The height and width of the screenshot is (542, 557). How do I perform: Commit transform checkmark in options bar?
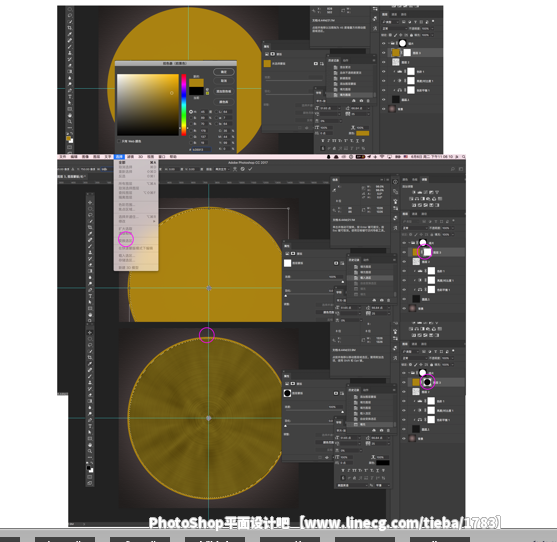(x=250, y=169)
